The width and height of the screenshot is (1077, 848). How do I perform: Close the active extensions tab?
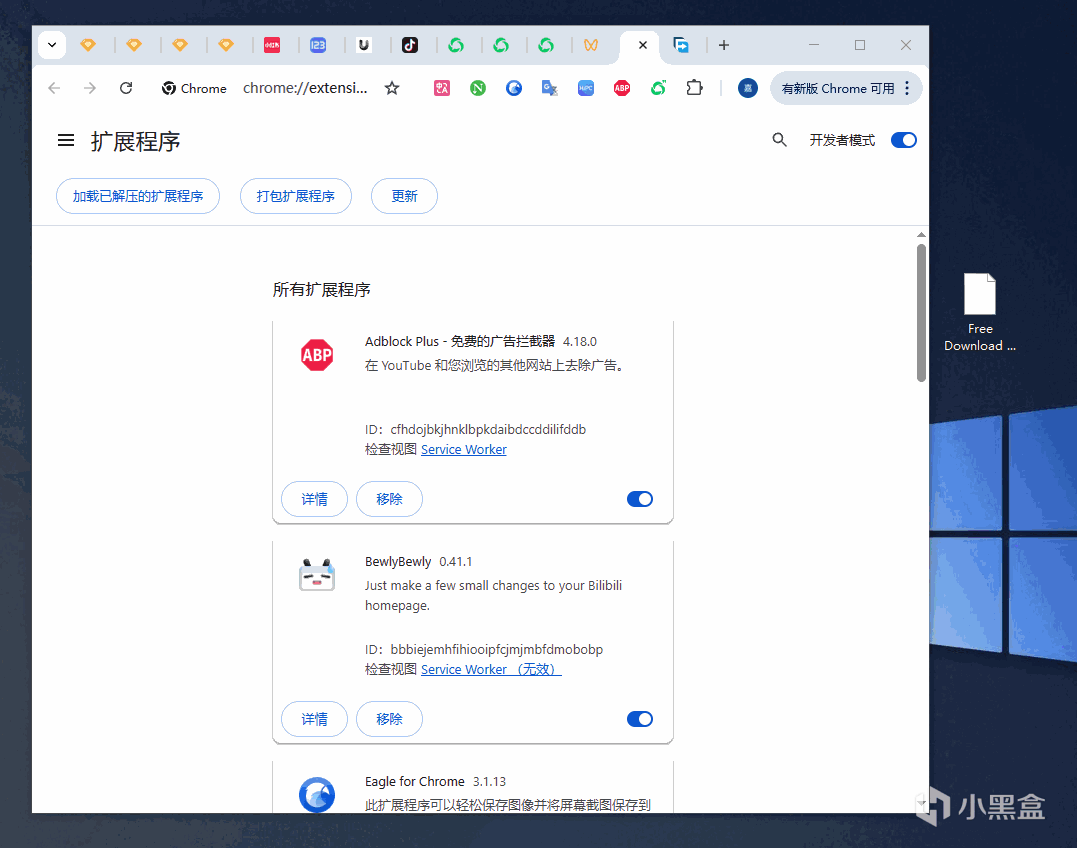pos(643,45)
